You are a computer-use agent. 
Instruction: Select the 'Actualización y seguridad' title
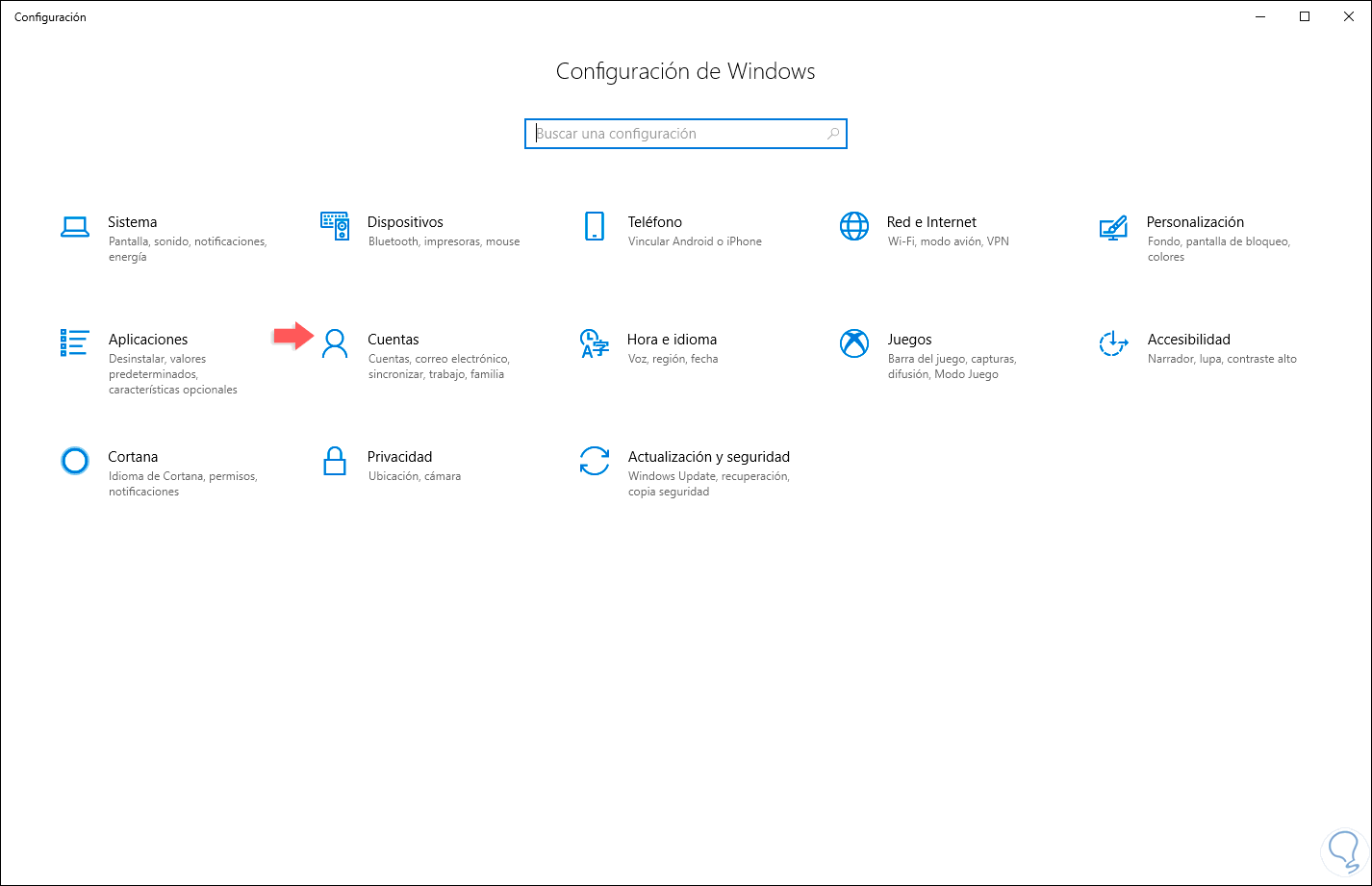(x=708, y=457)
